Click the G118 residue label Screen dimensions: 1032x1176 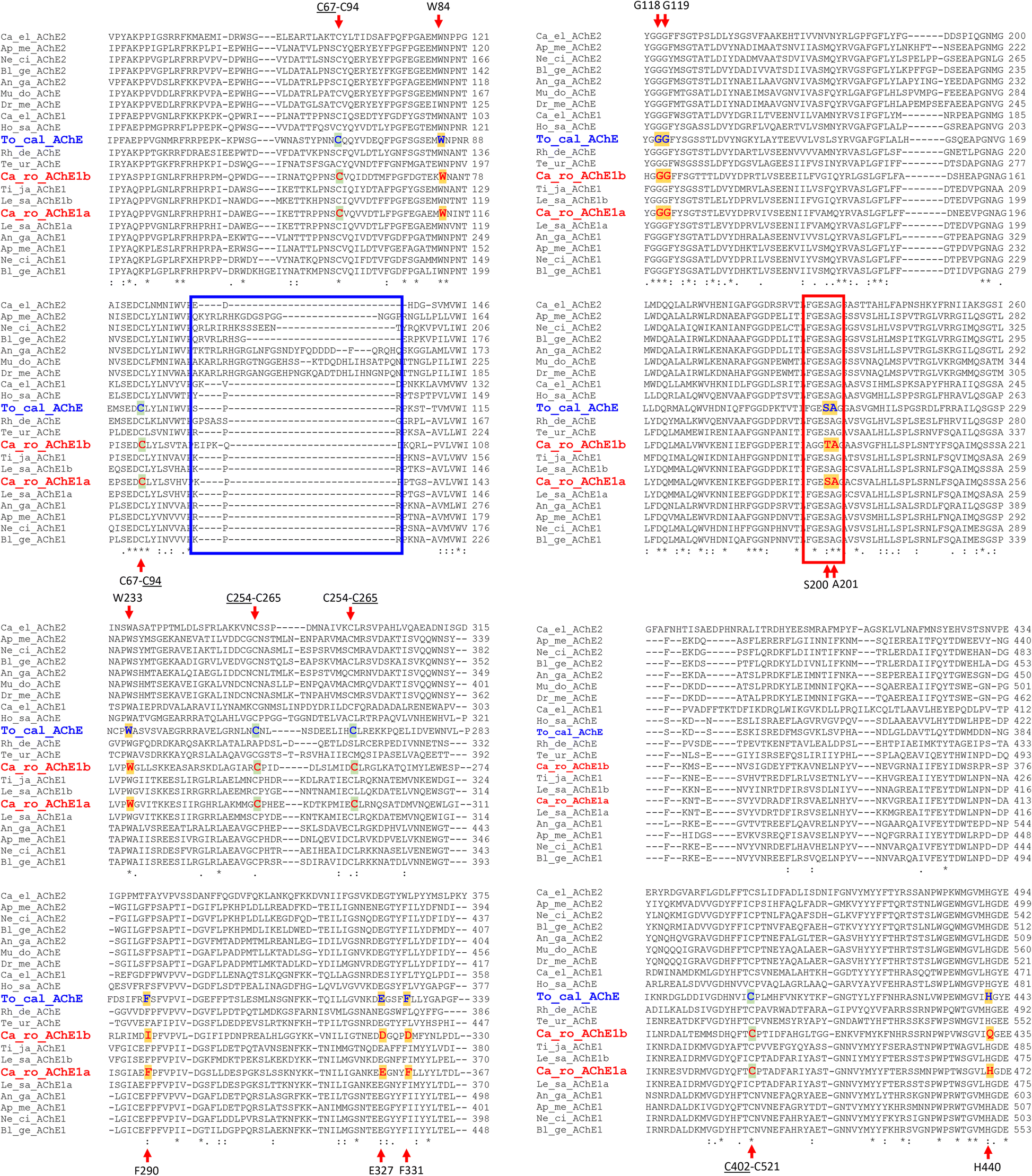point(646,6)
